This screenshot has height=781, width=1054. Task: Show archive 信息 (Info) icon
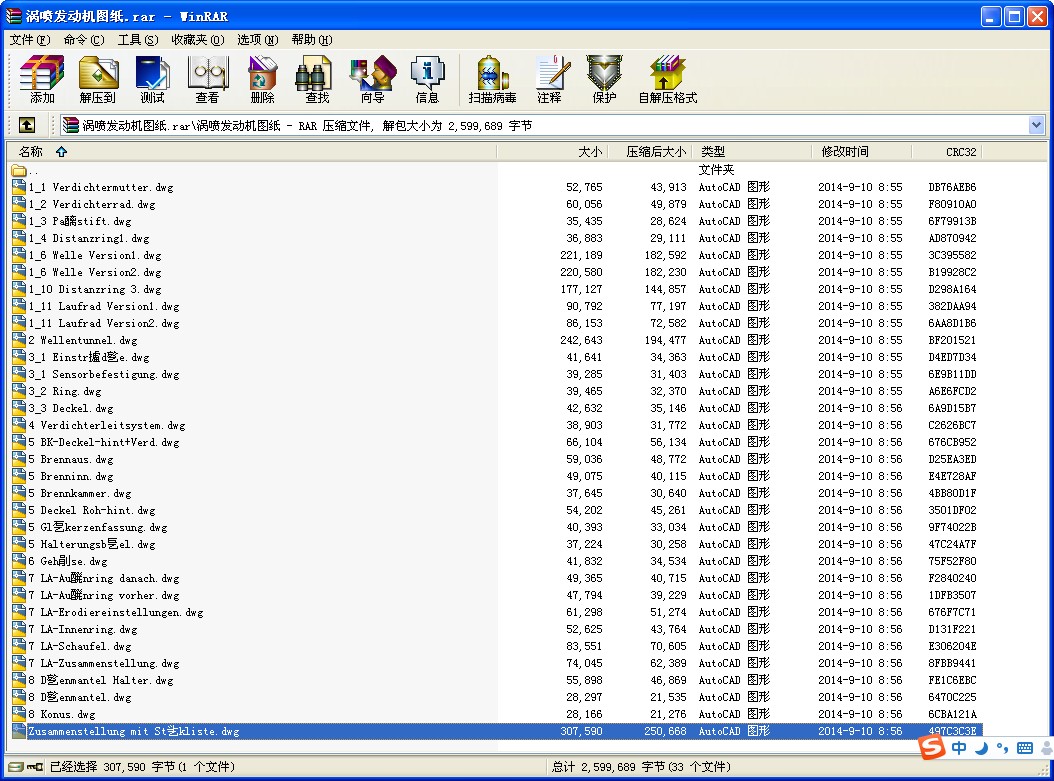427,80
